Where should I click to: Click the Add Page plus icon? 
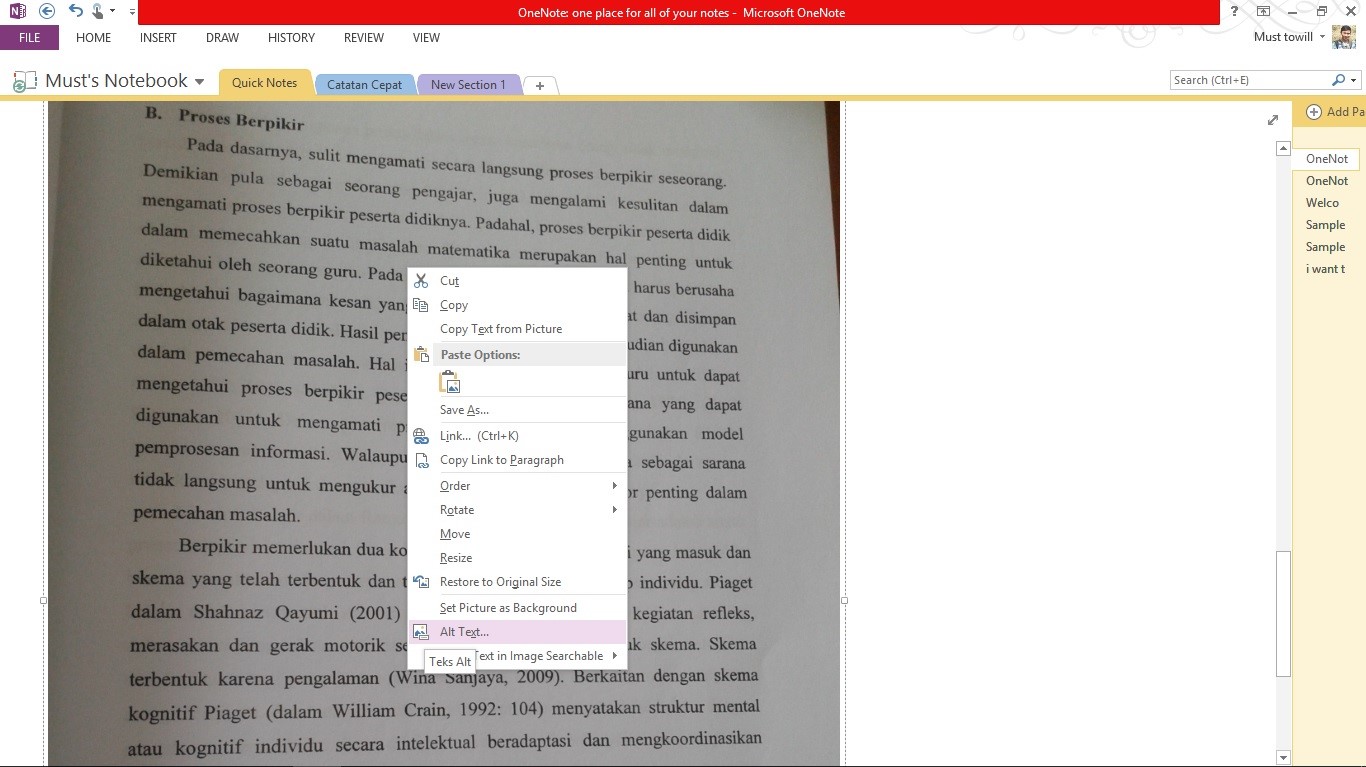click(1316, 112)
